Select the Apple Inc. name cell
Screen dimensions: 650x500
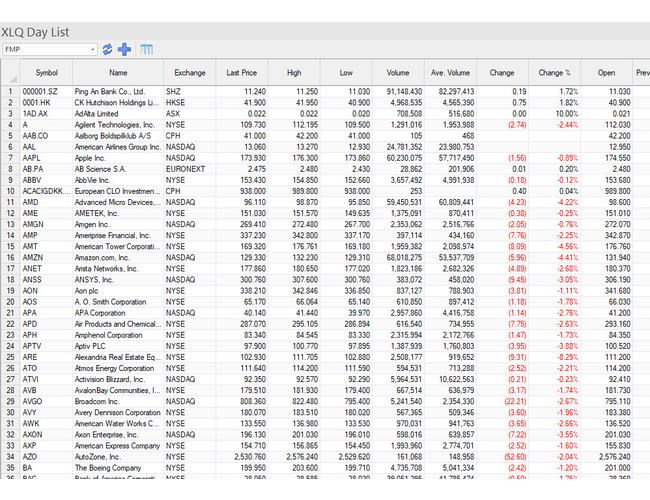click(118, 158)
